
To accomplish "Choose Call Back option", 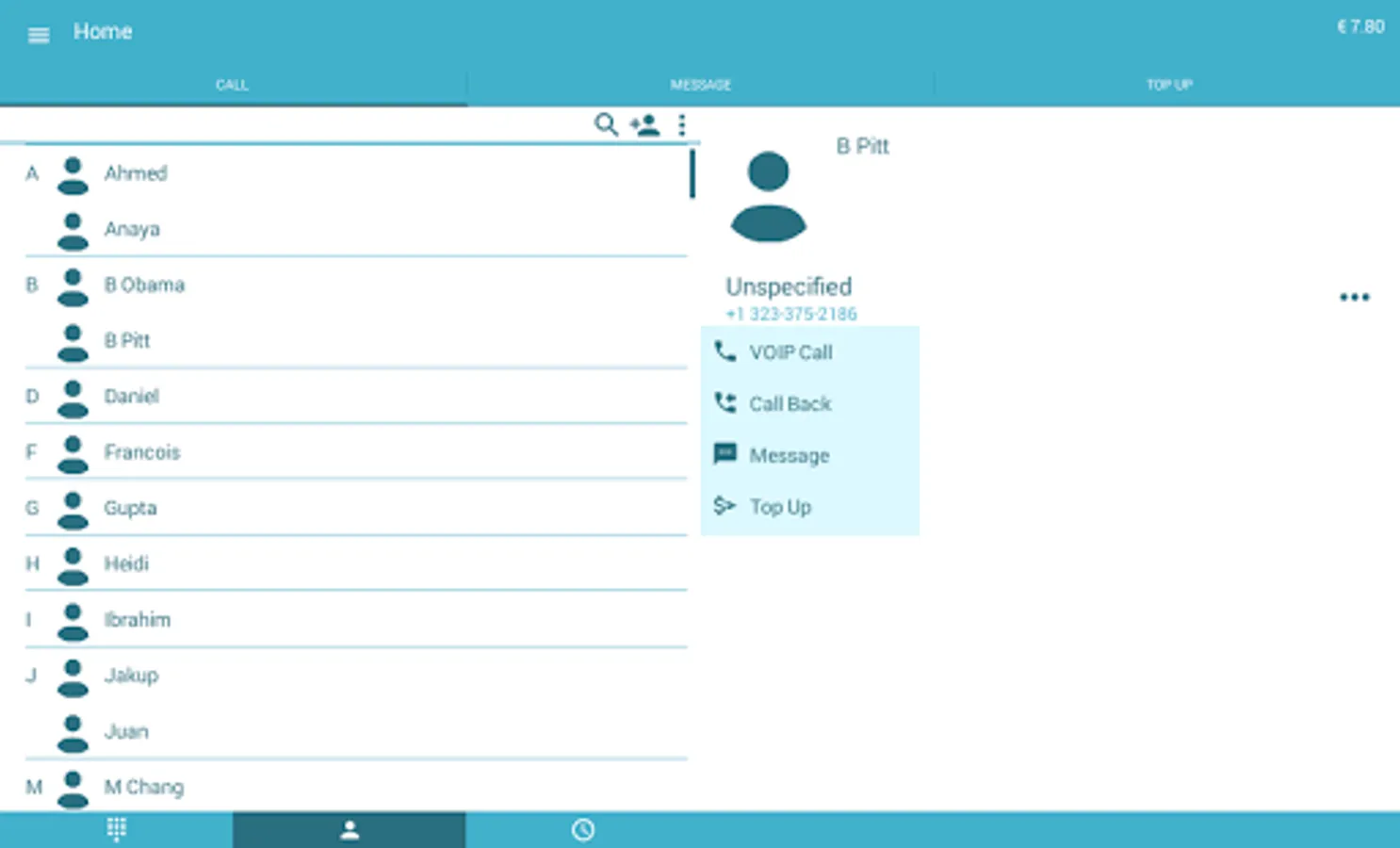I will pos(810,404).
